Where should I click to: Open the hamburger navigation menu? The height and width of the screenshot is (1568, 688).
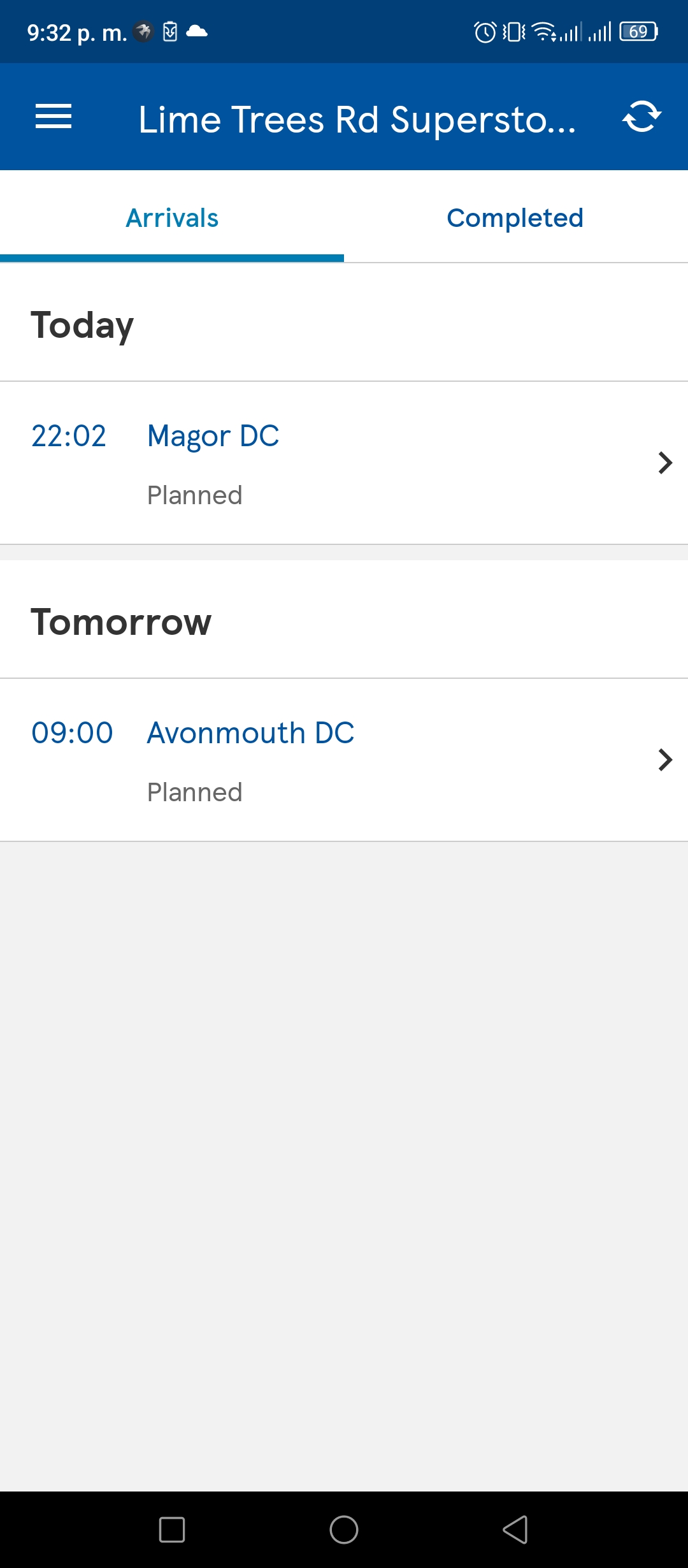pyautogui.click(x=54, y=117)
